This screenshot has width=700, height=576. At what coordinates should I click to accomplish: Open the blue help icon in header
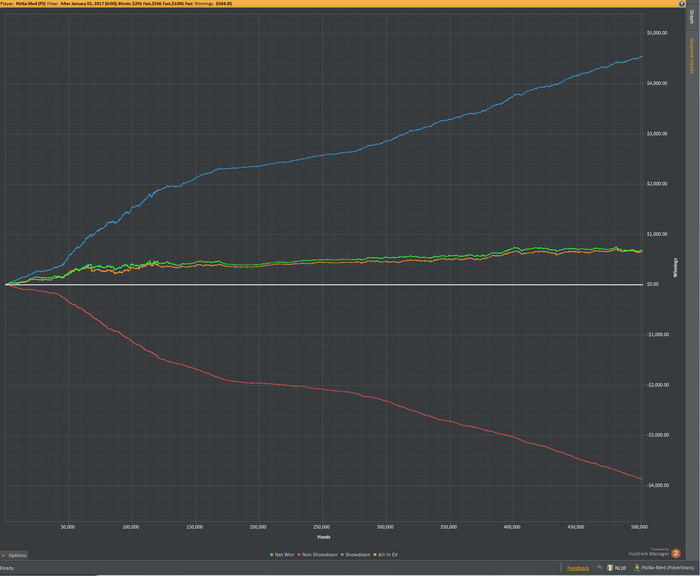coord(682,4)
